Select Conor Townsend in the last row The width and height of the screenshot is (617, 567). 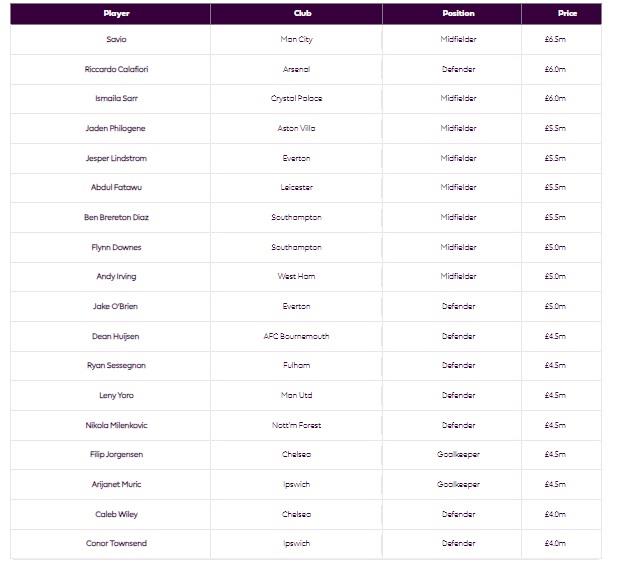point(116,543)
